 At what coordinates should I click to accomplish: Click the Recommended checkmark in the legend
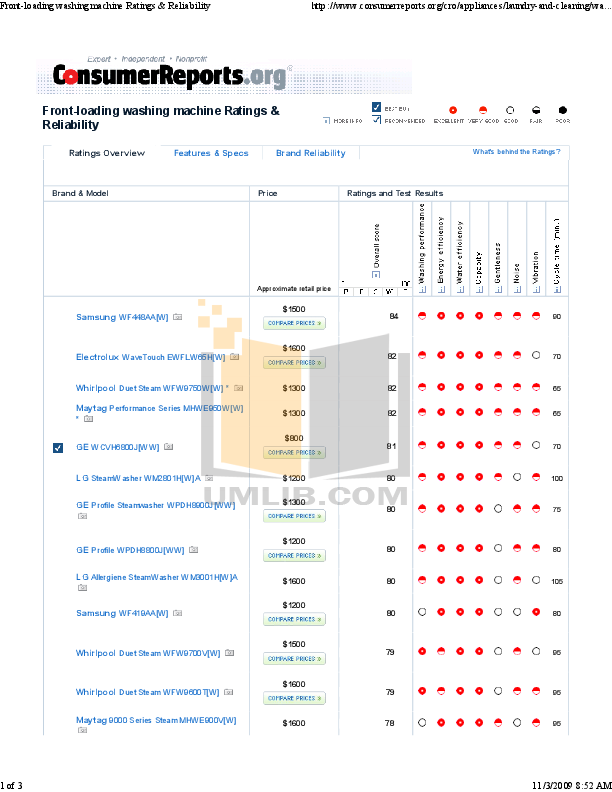click(x=376, y=120)
